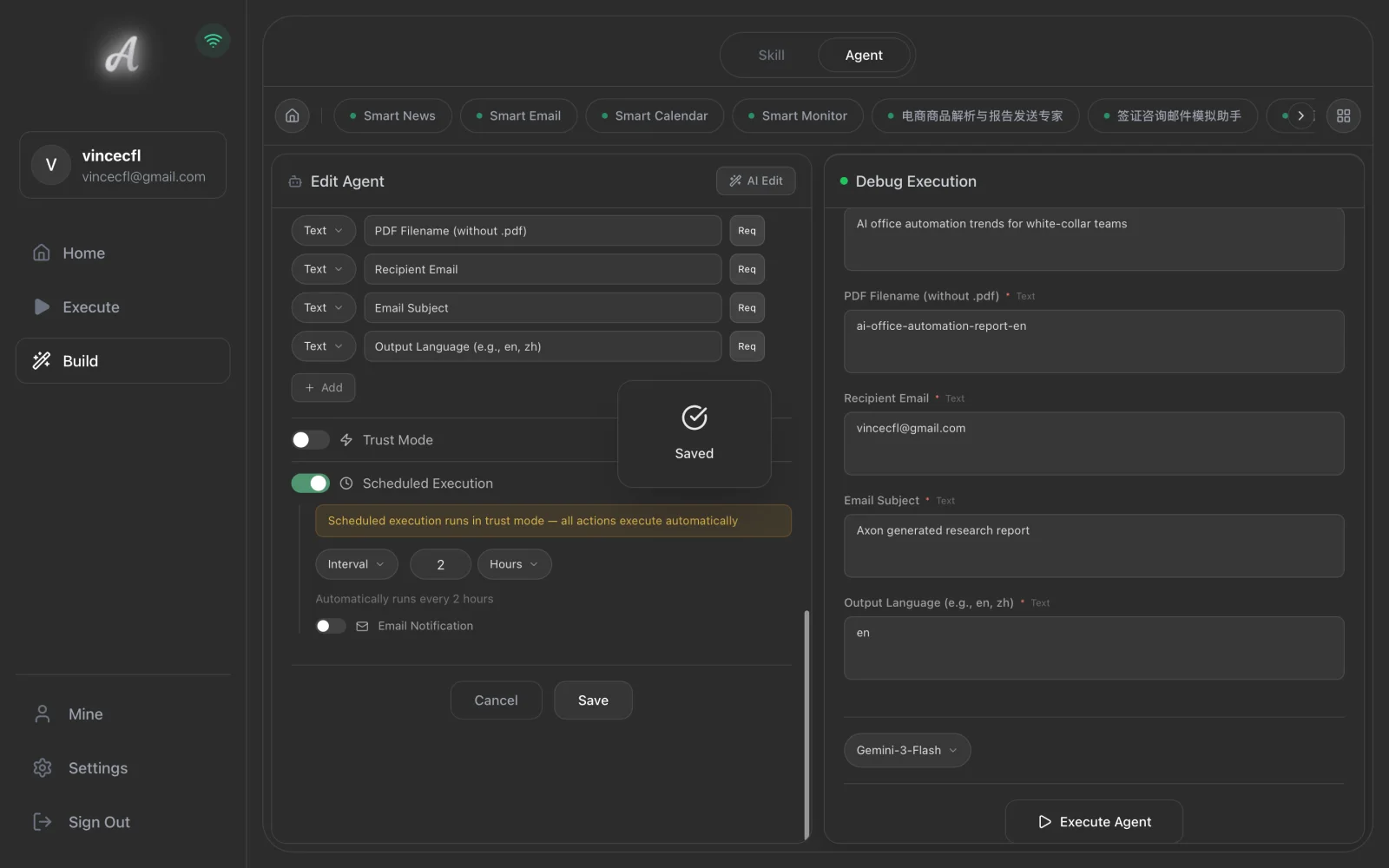Click 'Automatically runs every 2 hours' text
Screen dimensions: 1389x868
tap(405, 599)
